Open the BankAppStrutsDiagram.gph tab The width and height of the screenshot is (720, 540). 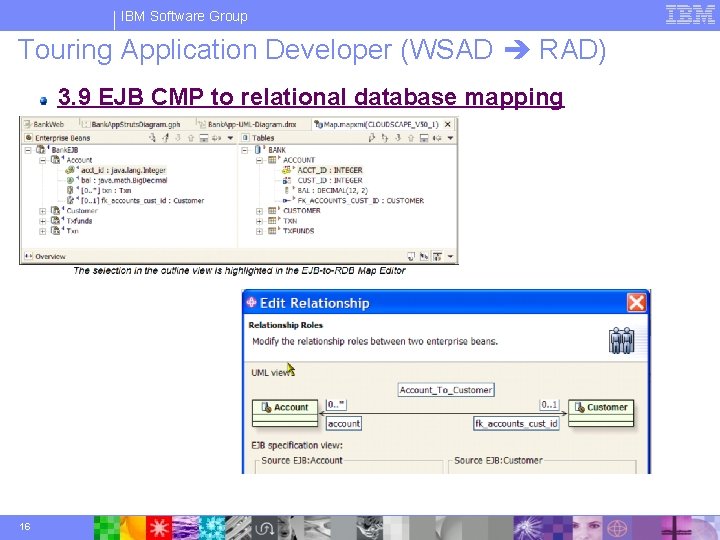click(131, 124)
